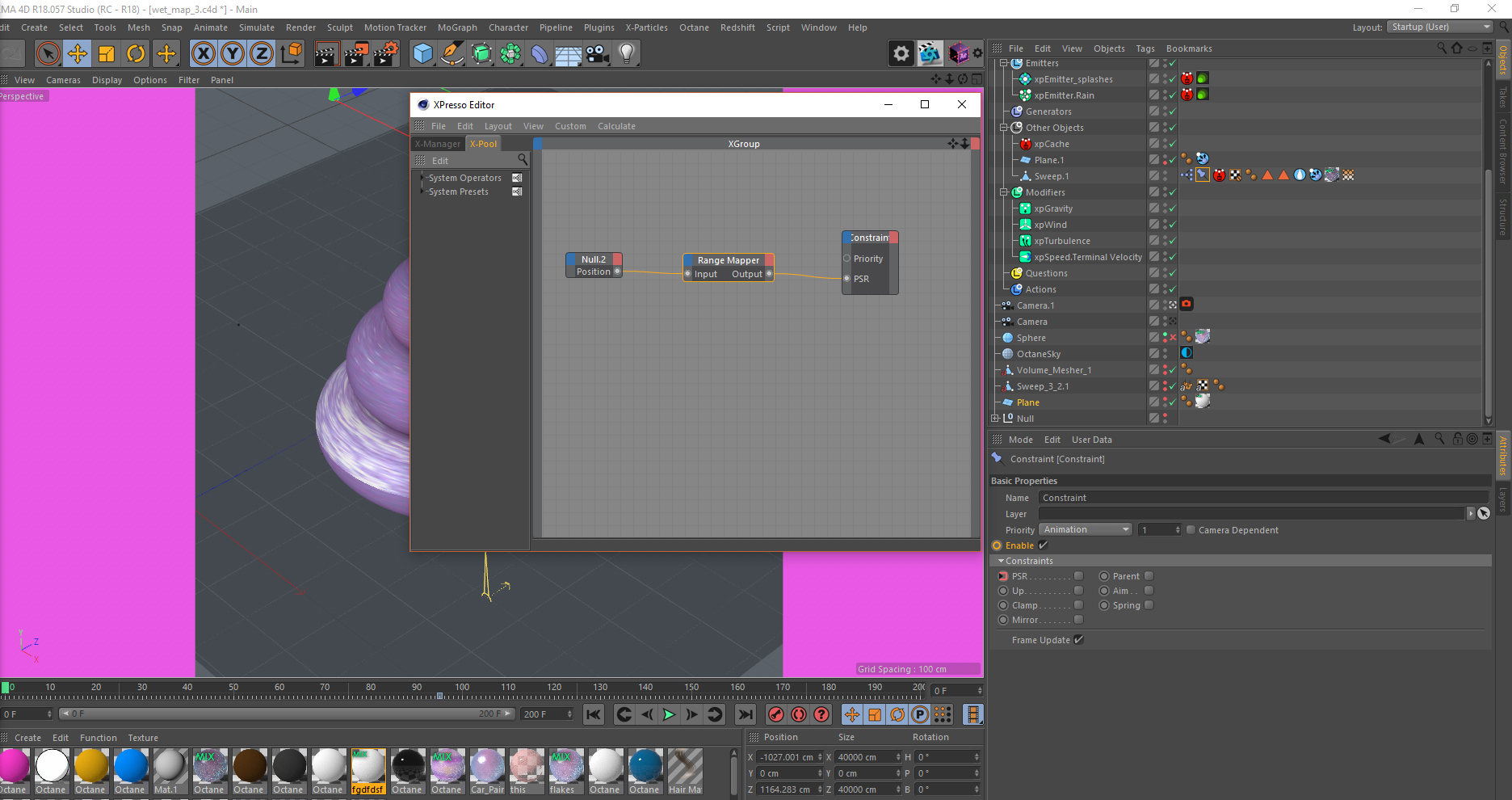The width and height of the screenshot is (1512, 800).
Task: Expand System Operators in X-Pool
Action: pyautogui.click(x=422, y=178)
